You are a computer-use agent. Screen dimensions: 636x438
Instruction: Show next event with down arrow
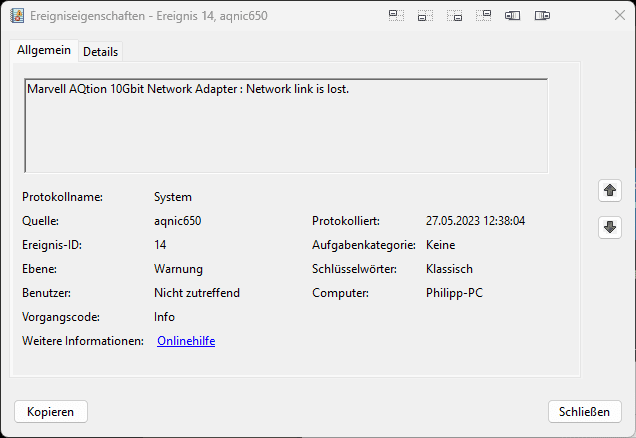pyautogui.click(x=610, y=227)
